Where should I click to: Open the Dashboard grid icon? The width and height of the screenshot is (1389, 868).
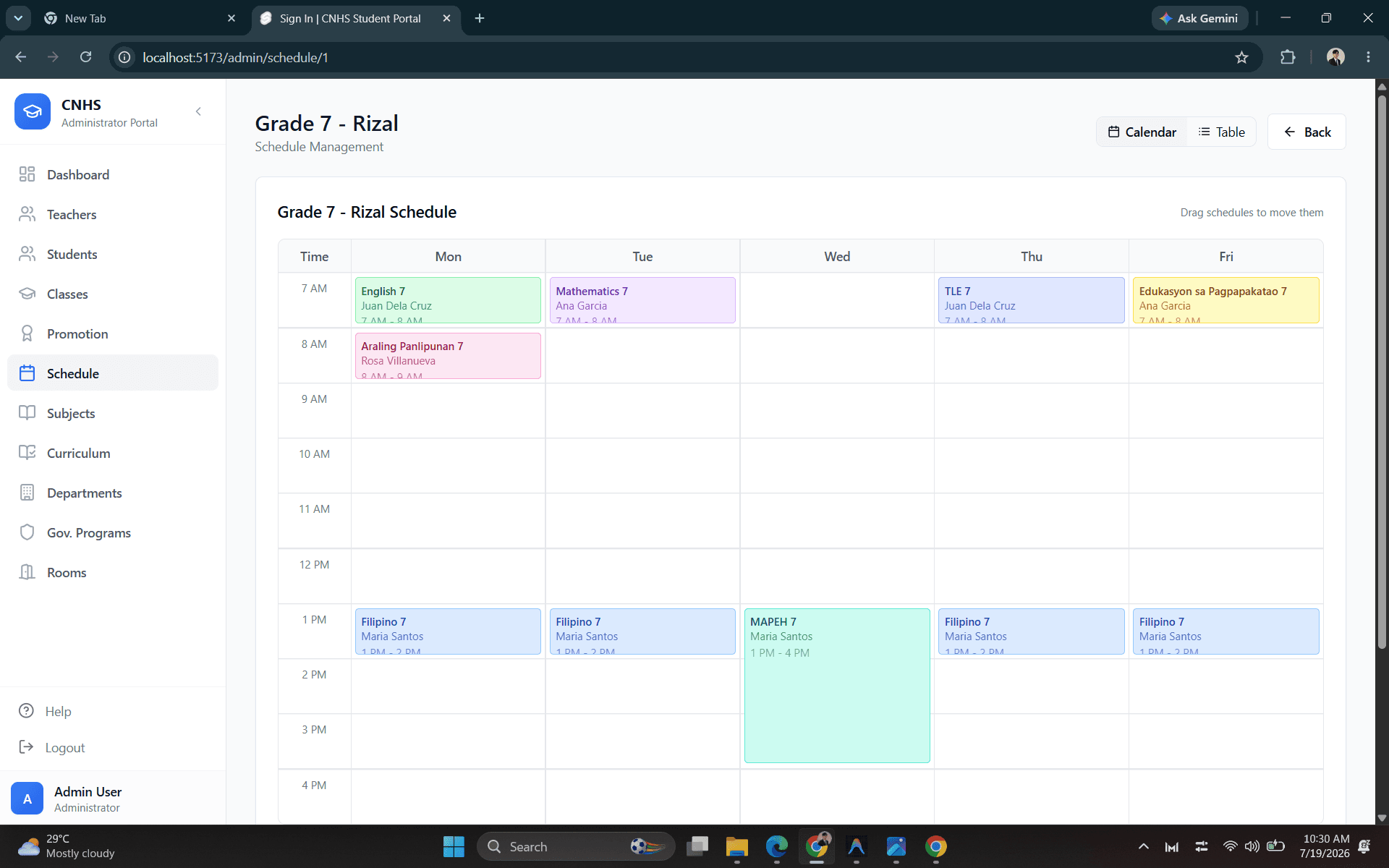click(27, 174)
